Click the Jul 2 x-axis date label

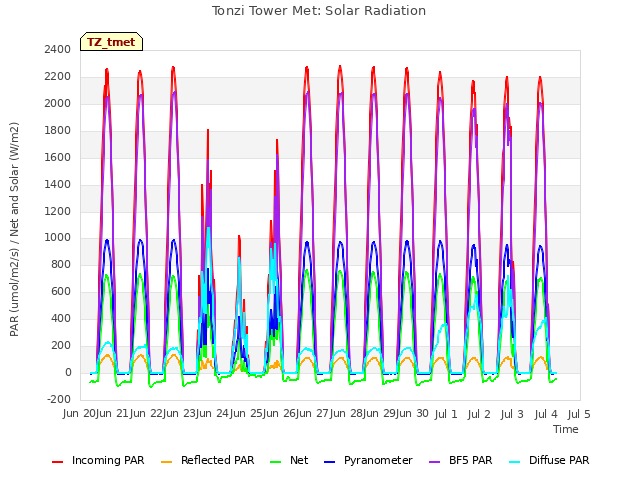(x=479, y=414)
